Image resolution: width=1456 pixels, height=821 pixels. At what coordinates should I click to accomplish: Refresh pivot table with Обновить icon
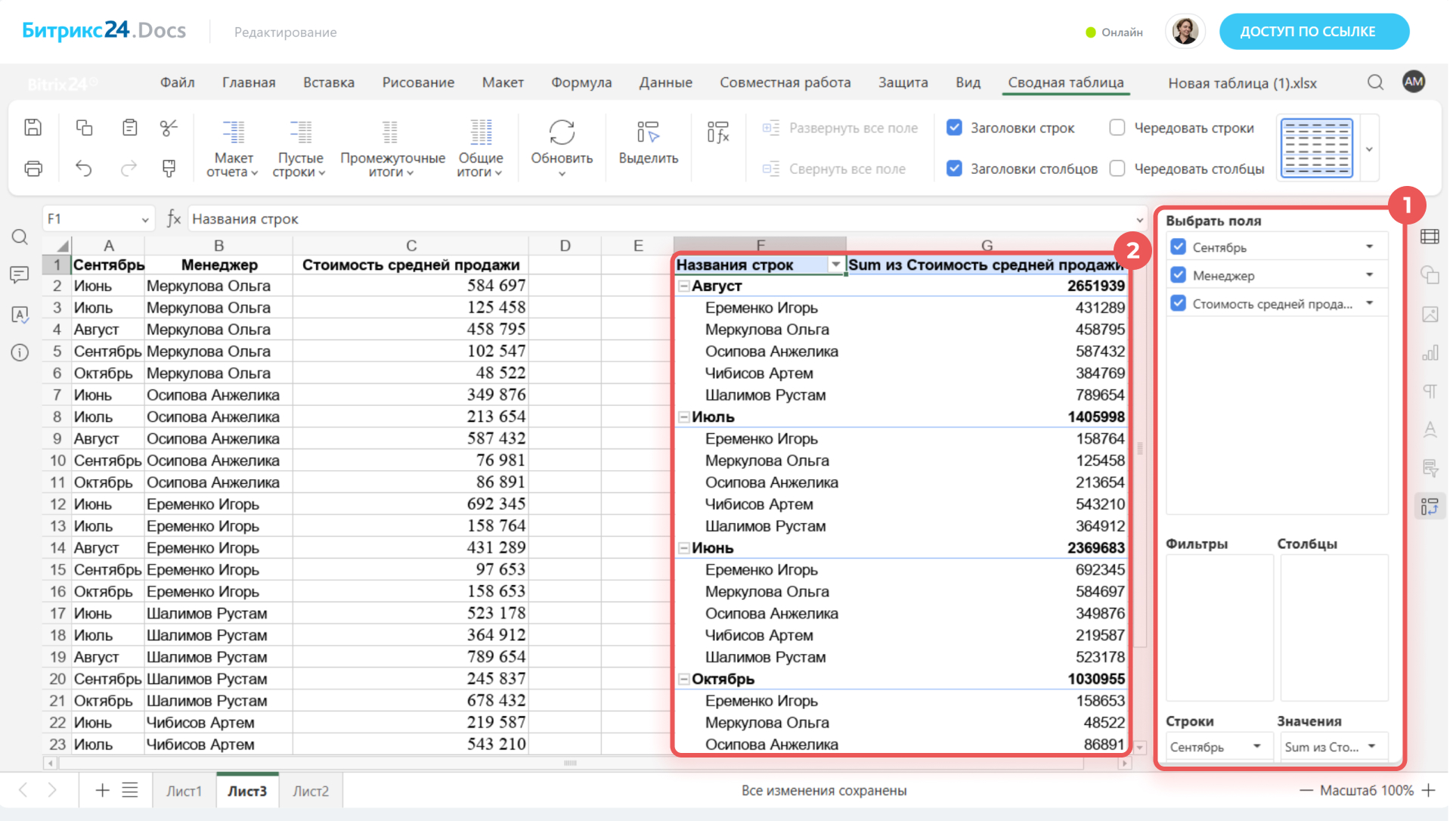[x=562, y=133]
